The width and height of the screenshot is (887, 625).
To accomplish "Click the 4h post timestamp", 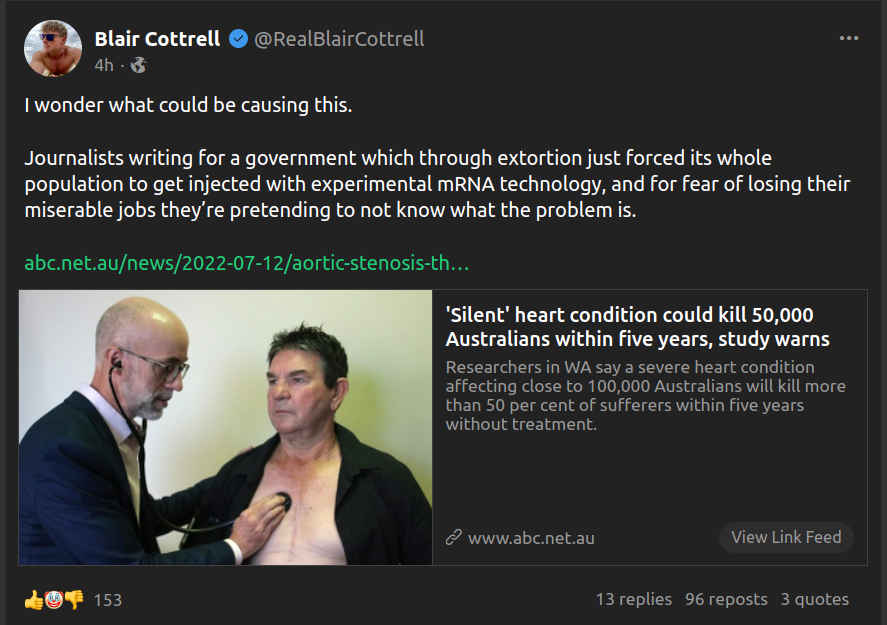I will pyautogui.click(x=104, y=65).
